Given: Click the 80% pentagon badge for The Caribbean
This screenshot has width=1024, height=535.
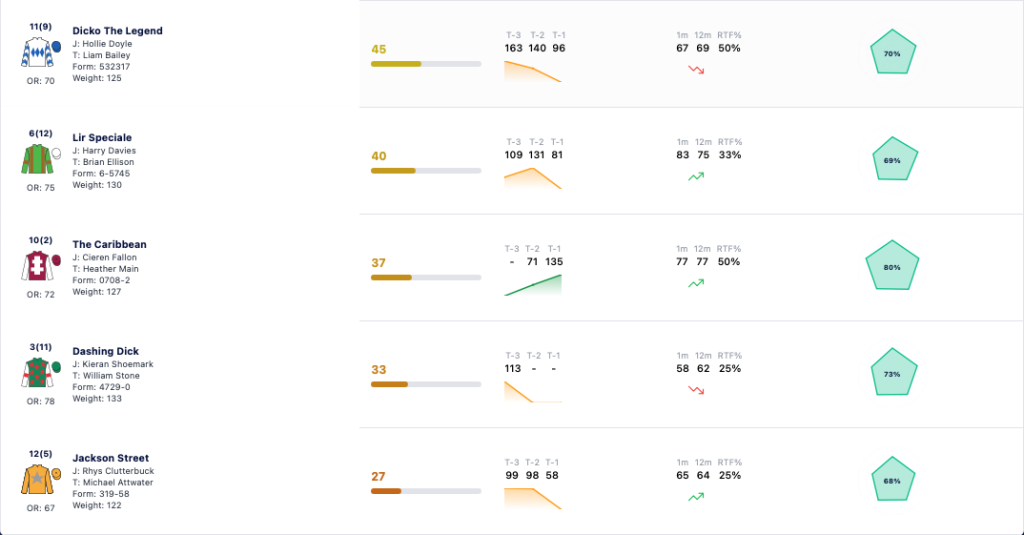Looking at the screenshot, I should click(x=892, y=266).
